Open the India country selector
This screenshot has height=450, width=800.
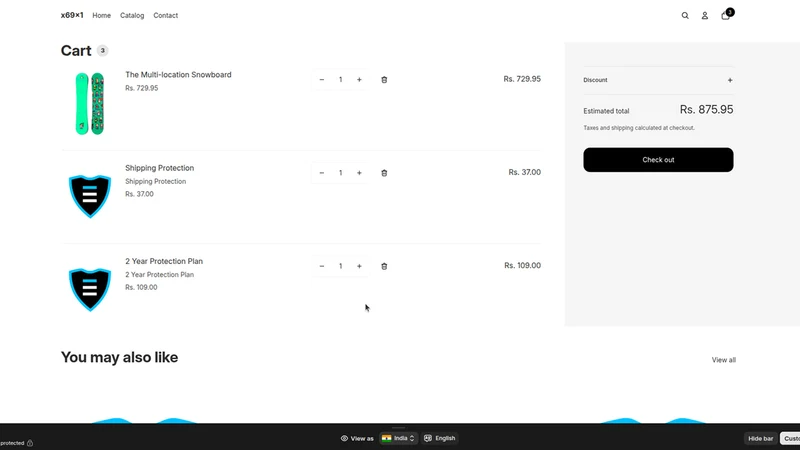tap(398, 438)
